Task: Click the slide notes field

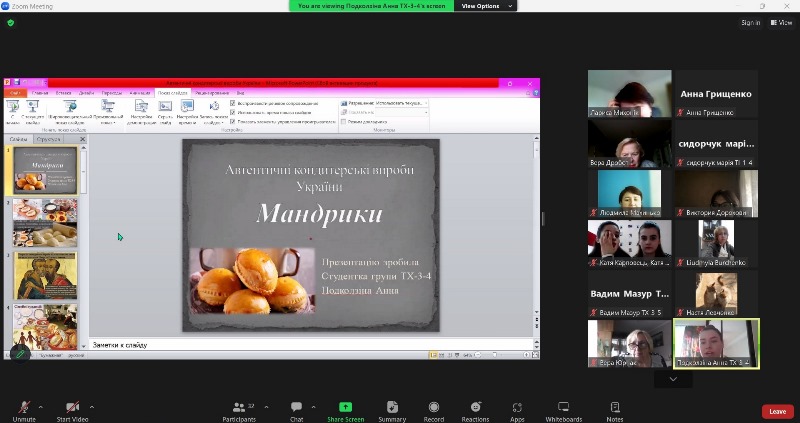Action: (x=311, y=345)
